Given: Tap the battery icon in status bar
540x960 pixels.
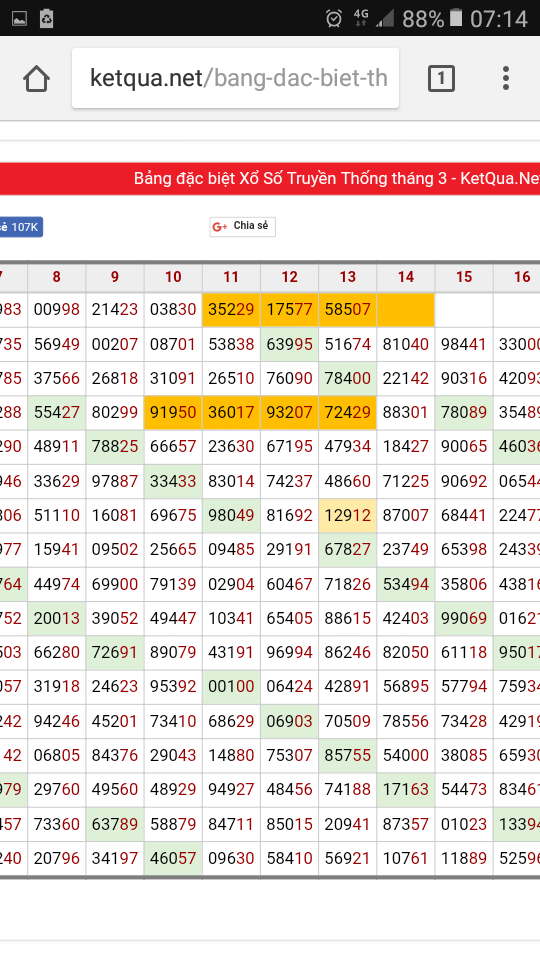Looking at the screenshot, I should (456, 18).
